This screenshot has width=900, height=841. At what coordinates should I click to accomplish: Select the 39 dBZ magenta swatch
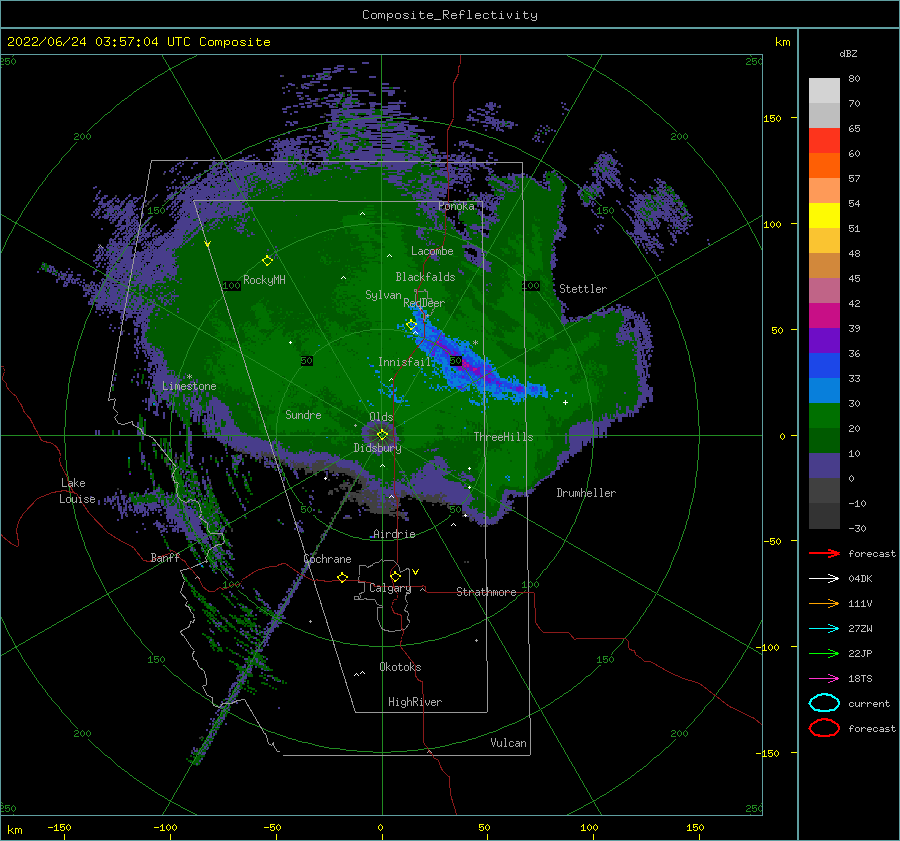tap(824, 315)
